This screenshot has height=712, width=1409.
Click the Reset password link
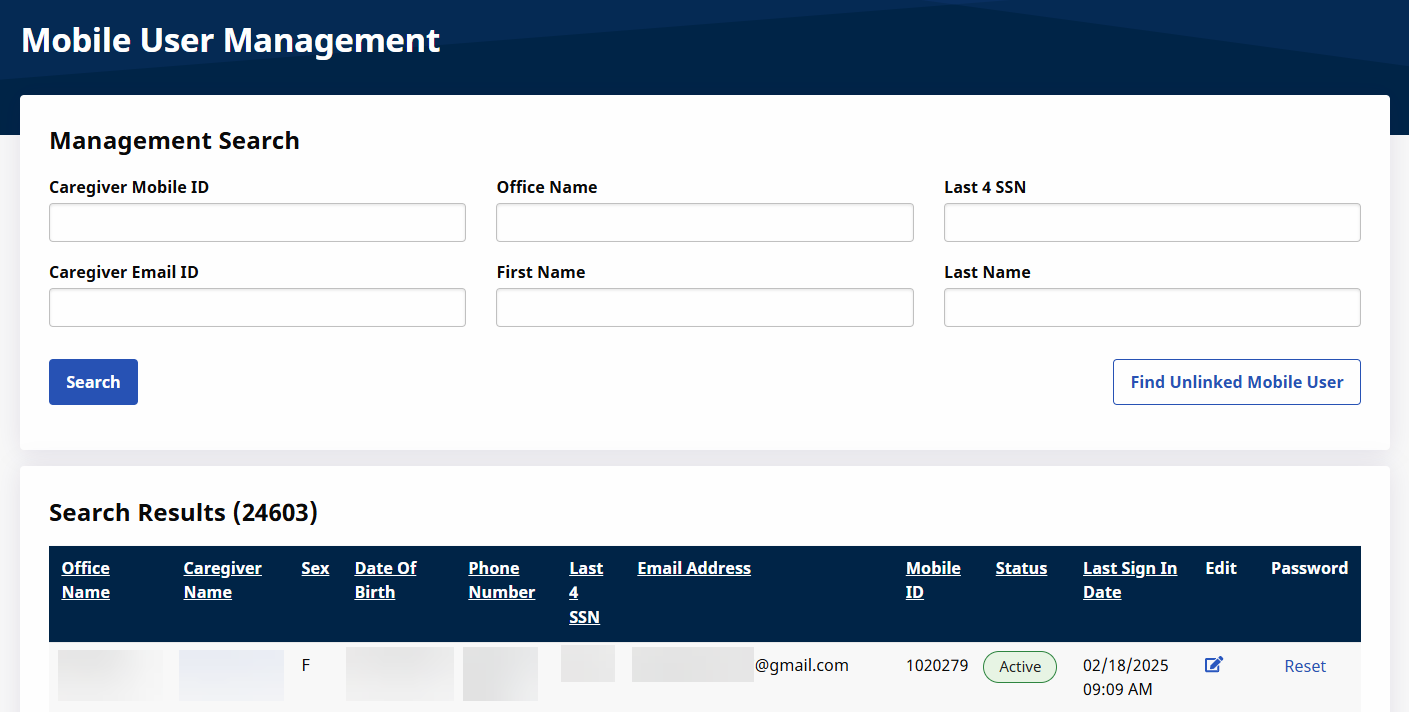click(1305, 666)
